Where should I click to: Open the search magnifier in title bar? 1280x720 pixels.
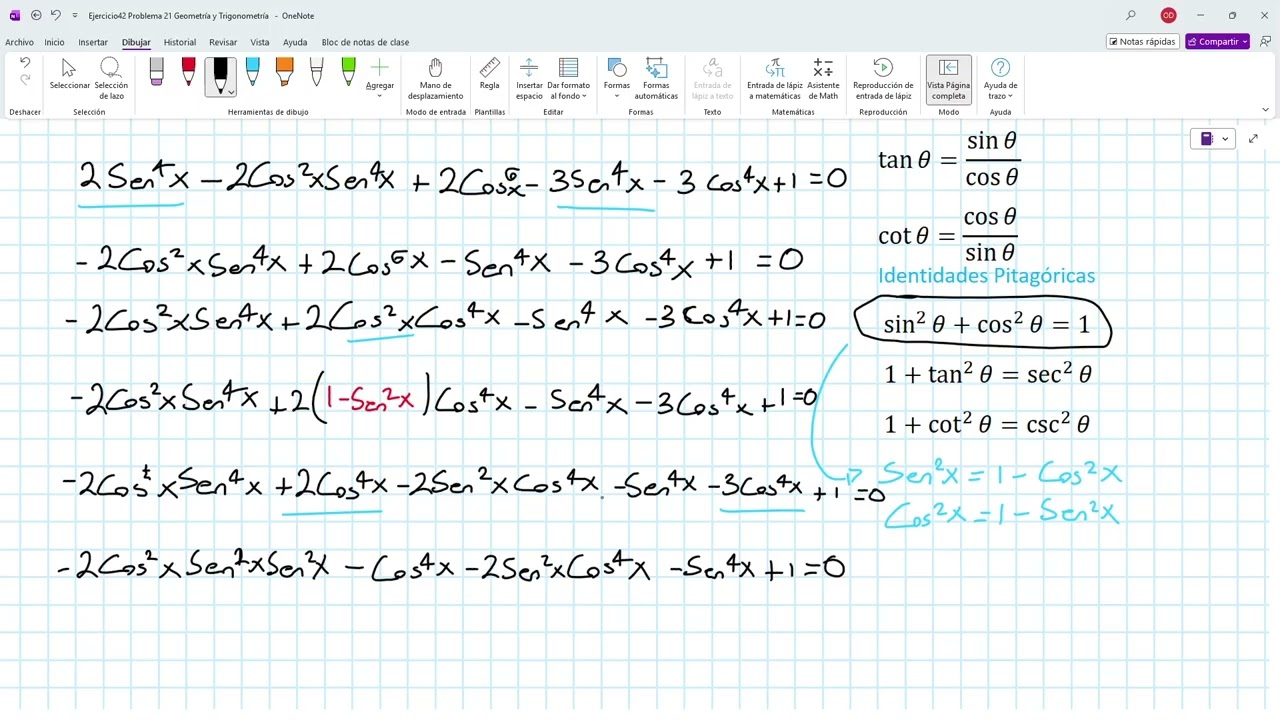(1131, 15)
